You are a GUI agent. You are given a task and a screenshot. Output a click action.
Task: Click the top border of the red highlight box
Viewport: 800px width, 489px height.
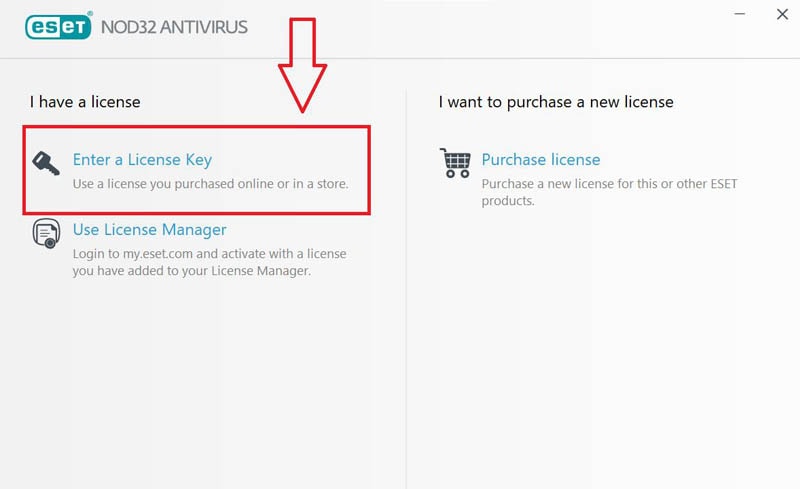196,127
